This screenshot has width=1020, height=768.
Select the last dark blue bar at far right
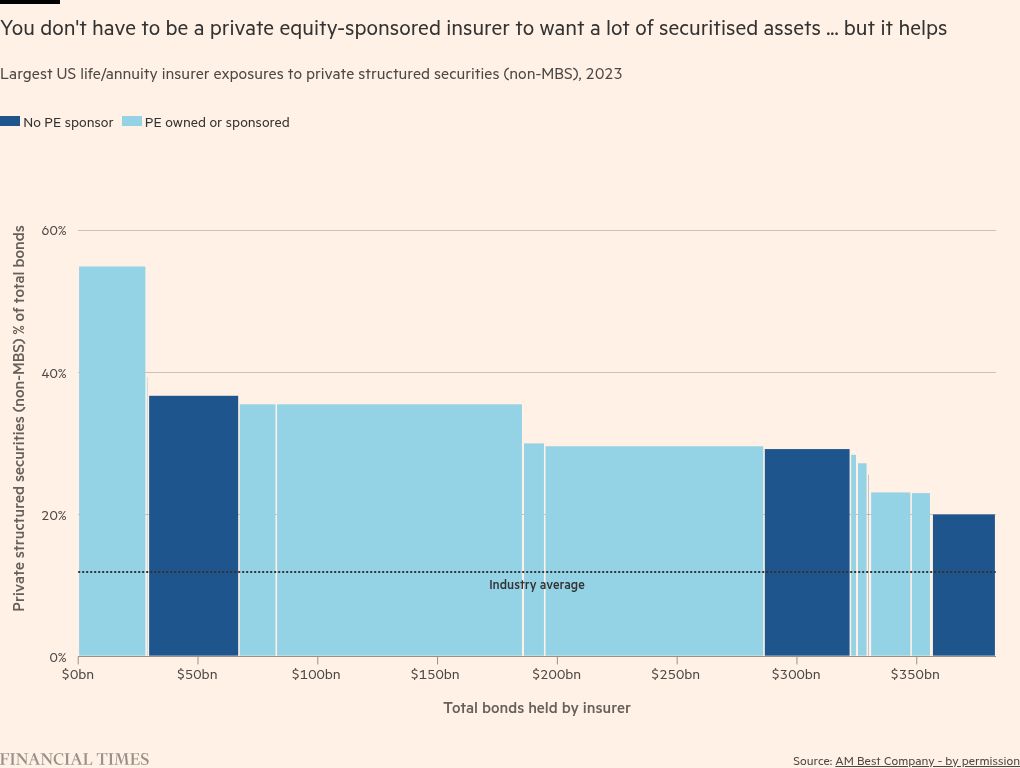tap(963, 585)
